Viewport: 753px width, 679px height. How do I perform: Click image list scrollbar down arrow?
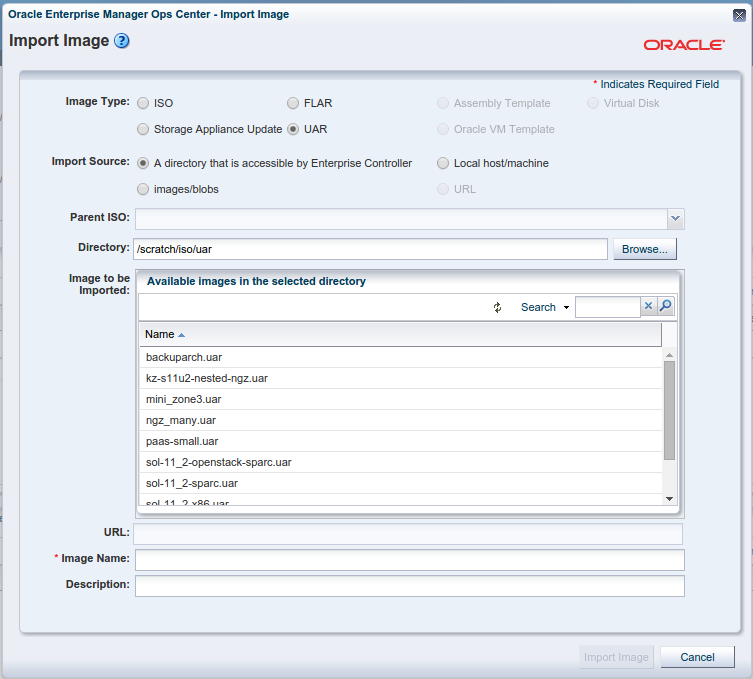pyautogui.click(x=669, y=499)
